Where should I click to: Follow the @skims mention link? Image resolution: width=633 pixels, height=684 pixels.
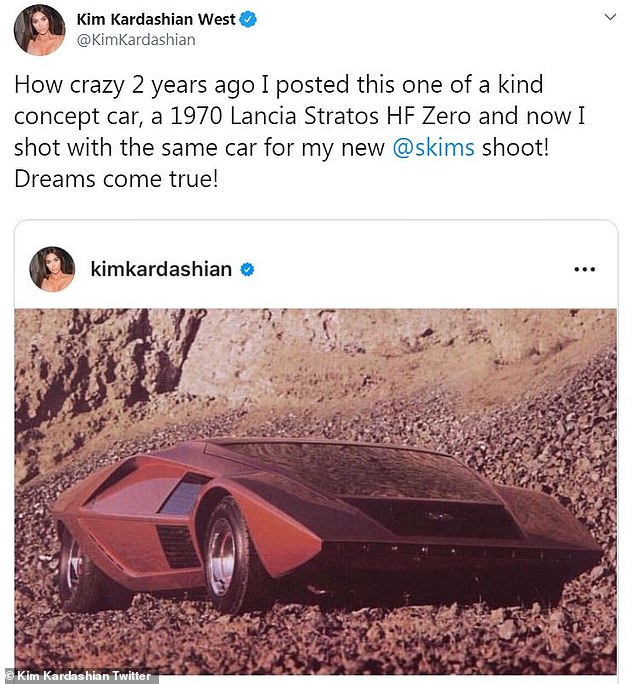point(433,147)
